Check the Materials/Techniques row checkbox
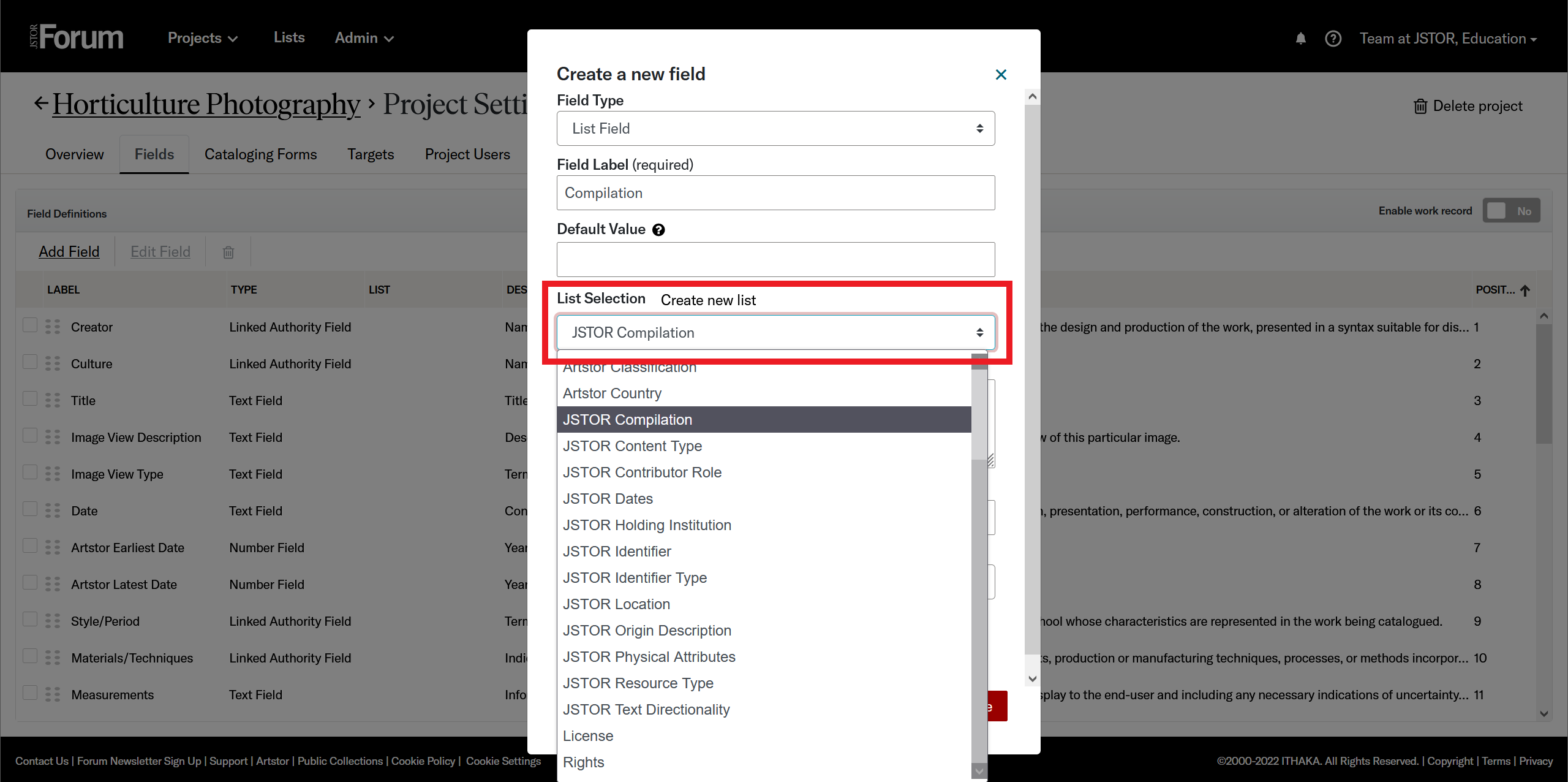Viewport: 1568px width, 782px height. click(30, 656)
